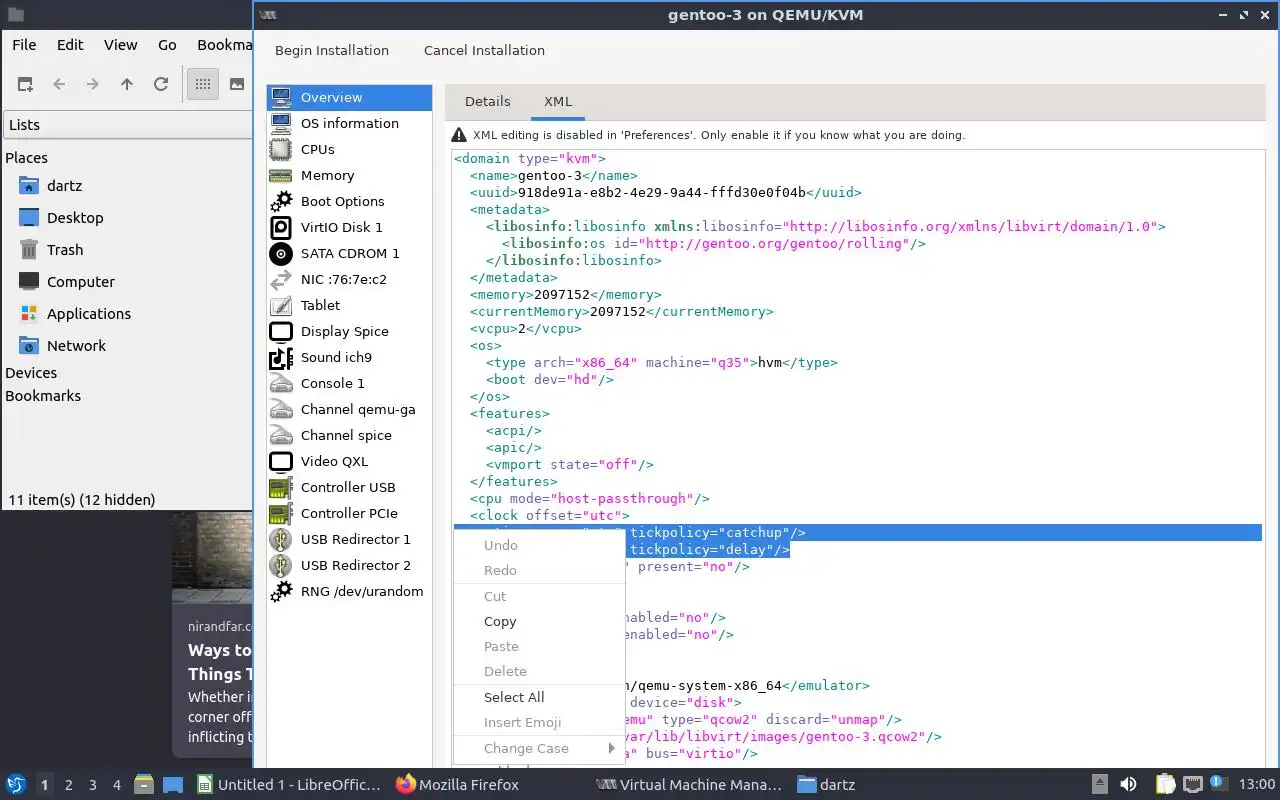Switch to the Details tab
Screen dimensions: 1280x800
488,101
